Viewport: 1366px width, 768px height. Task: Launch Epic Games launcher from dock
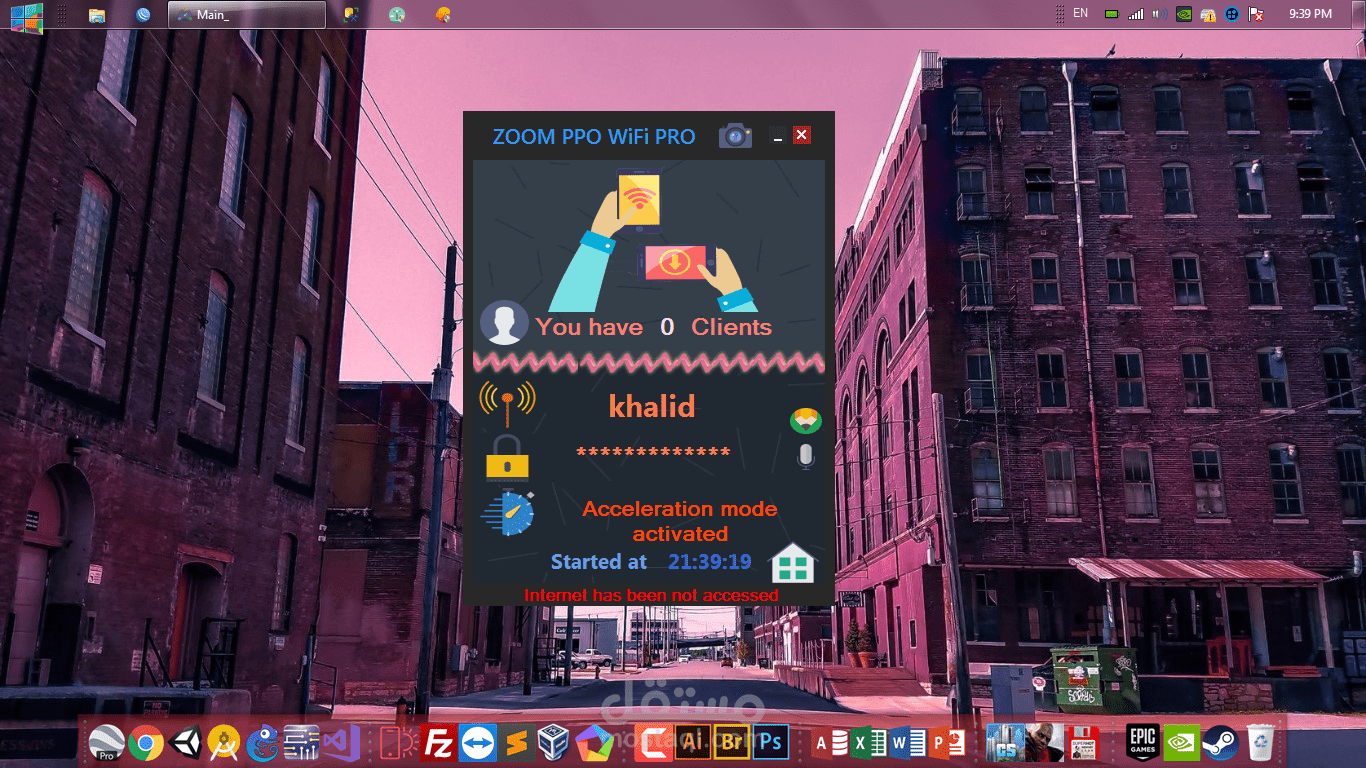tap(1143, 743)
